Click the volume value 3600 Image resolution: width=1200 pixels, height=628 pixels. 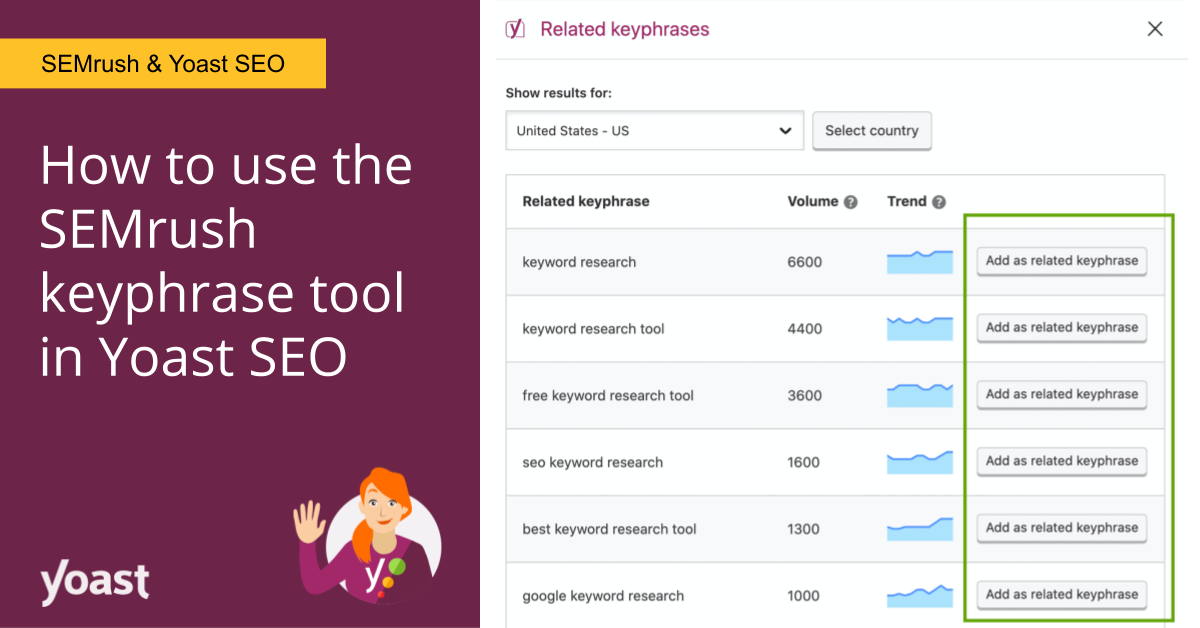click(x=804, y=396)
